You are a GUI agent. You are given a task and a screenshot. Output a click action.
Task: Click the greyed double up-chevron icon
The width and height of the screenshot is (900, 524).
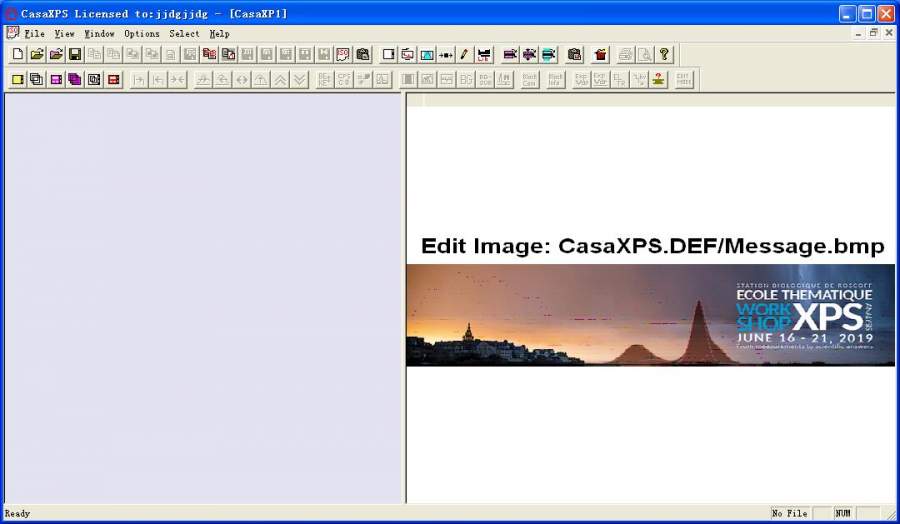[x=280, y=79]
